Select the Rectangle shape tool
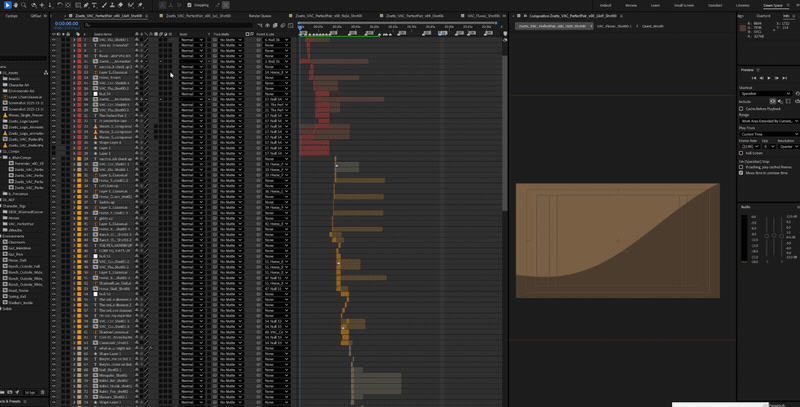The width and height of the screenshot is (800, 407). [x=78, y=5]
